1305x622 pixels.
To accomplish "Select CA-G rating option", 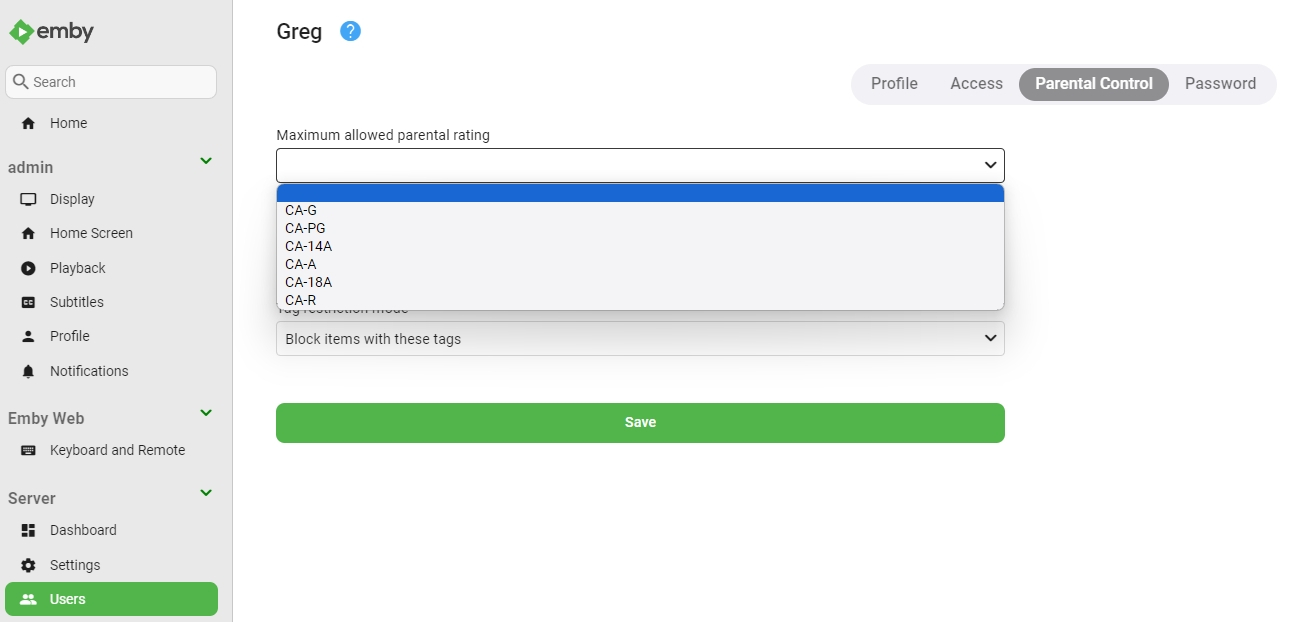I will (640, 210).
